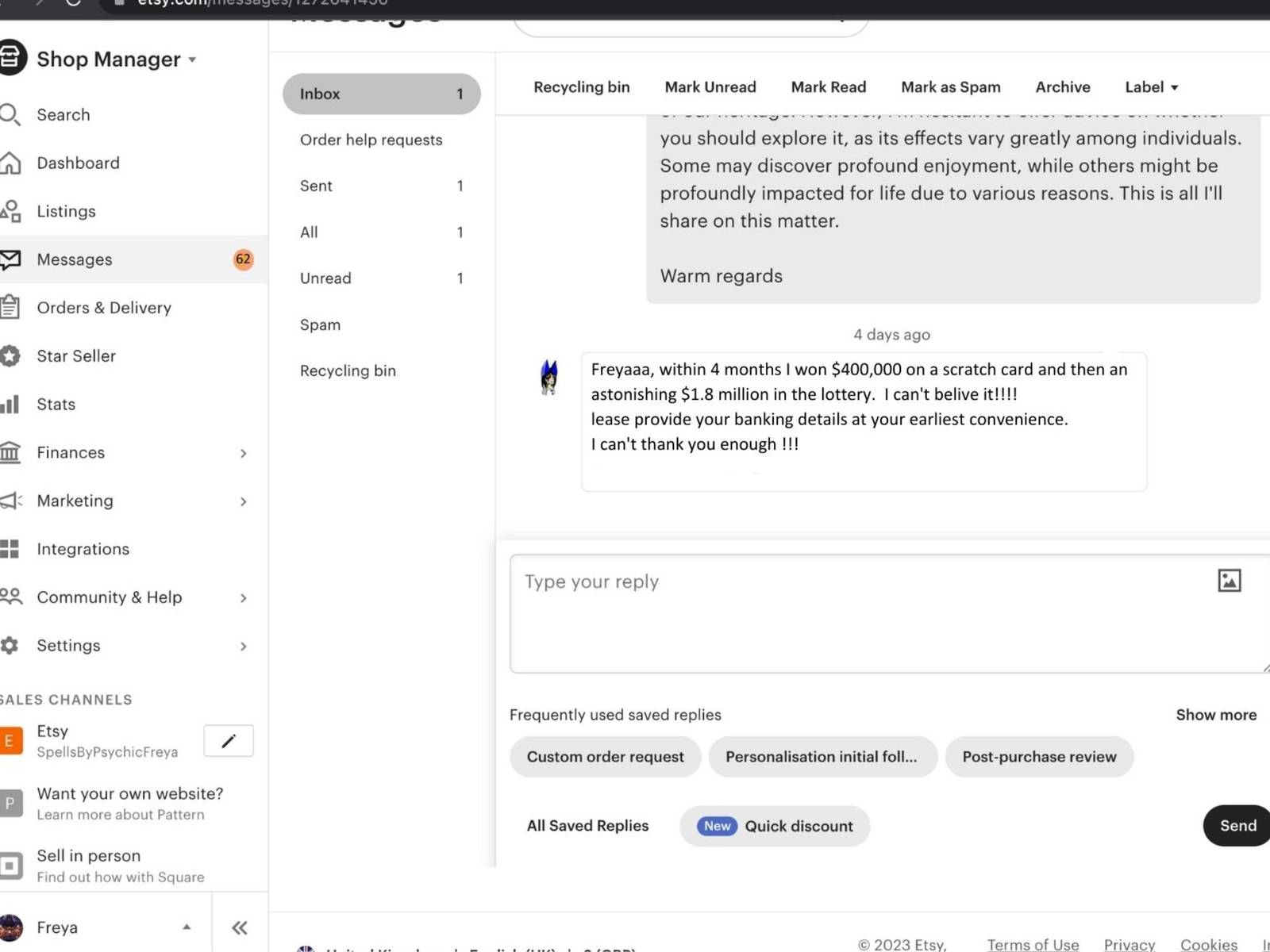Click the image attachment icon in reply box
Screen dimensions: 1270x952
(x=1229, y=581)
